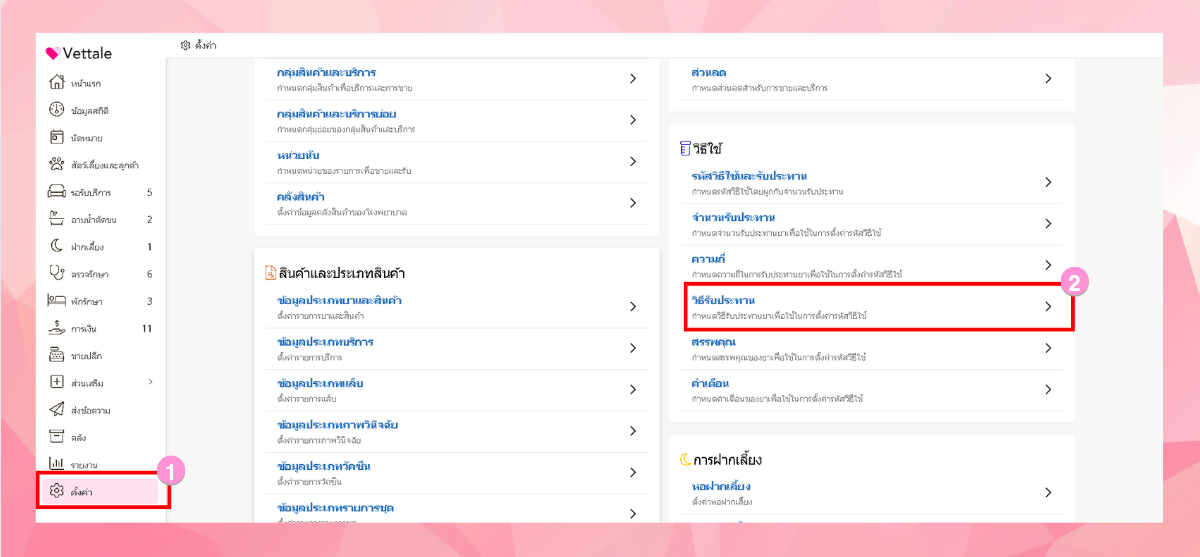Click the chevron on the หน่วยนับ row
This screenshot has width=1200, height=557.
tap(633, 161)
